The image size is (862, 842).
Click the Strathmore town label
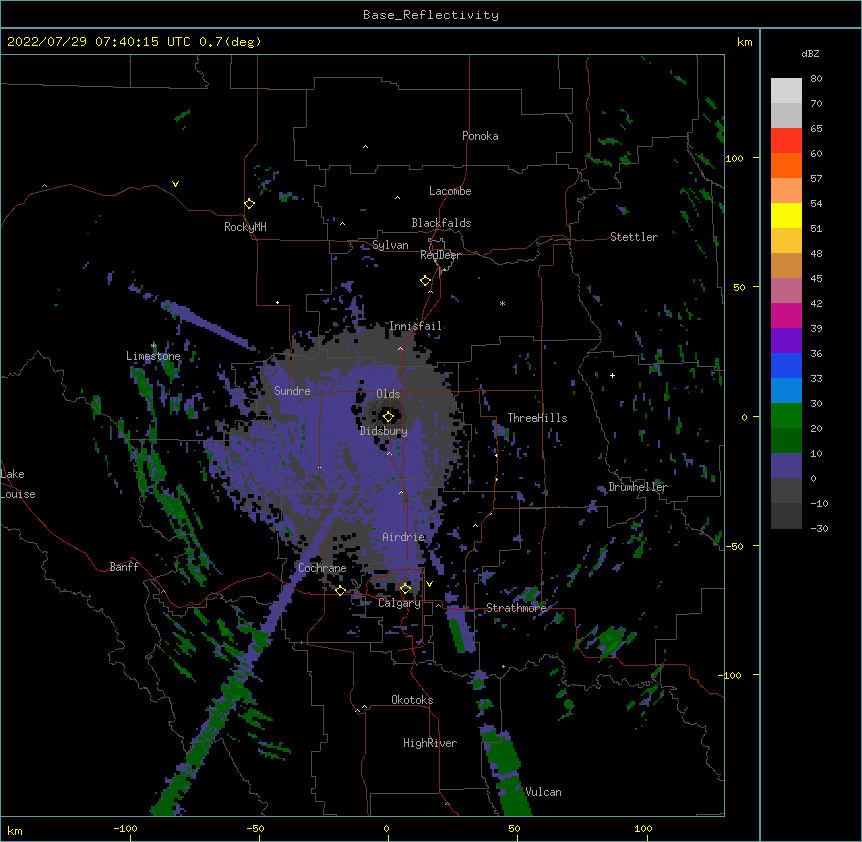516,608
